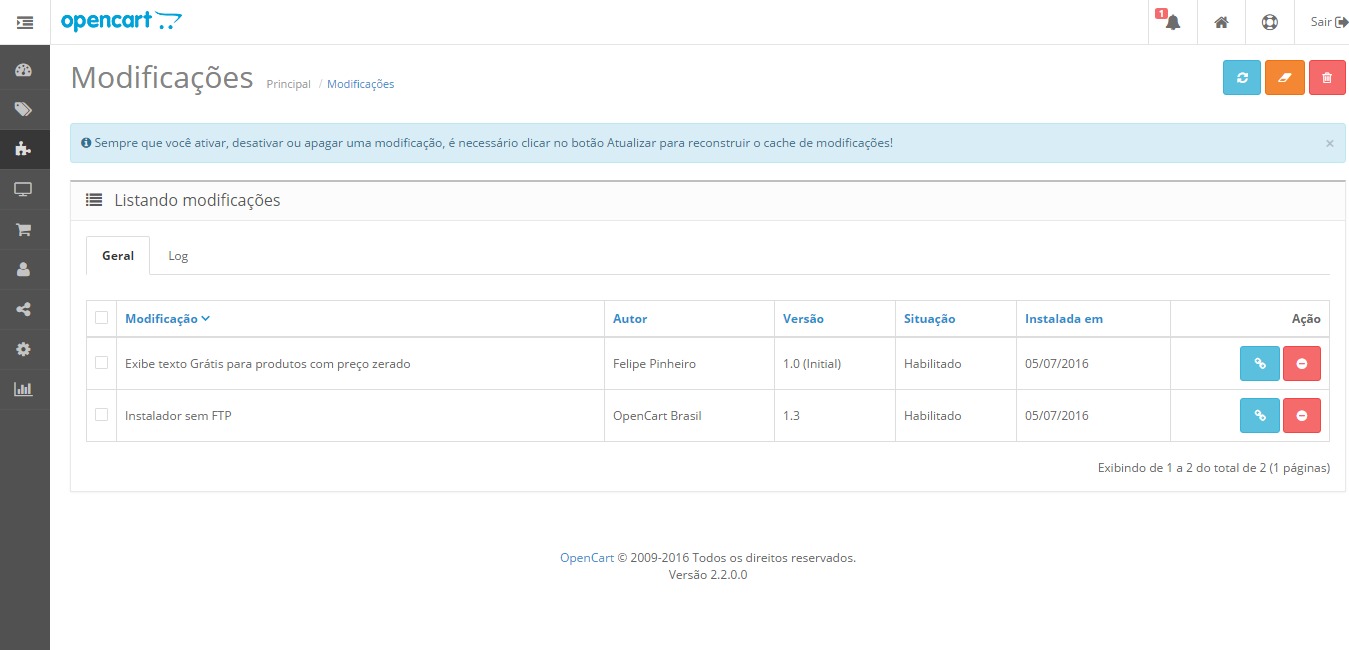Open the help lifebuoy icon

[x=1269, y=22]
